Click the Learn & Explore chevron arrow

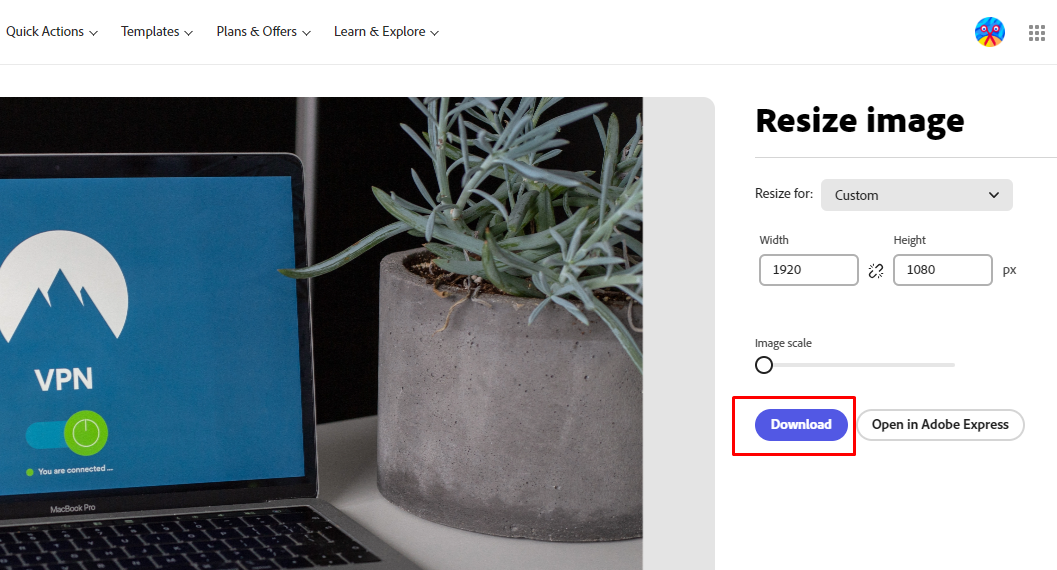(x=434, y=33)
